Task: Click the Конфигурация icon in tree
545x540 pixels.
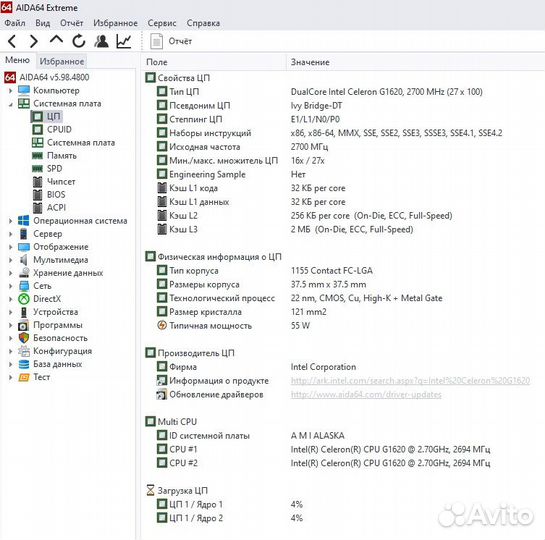Action: click(24, 351)
